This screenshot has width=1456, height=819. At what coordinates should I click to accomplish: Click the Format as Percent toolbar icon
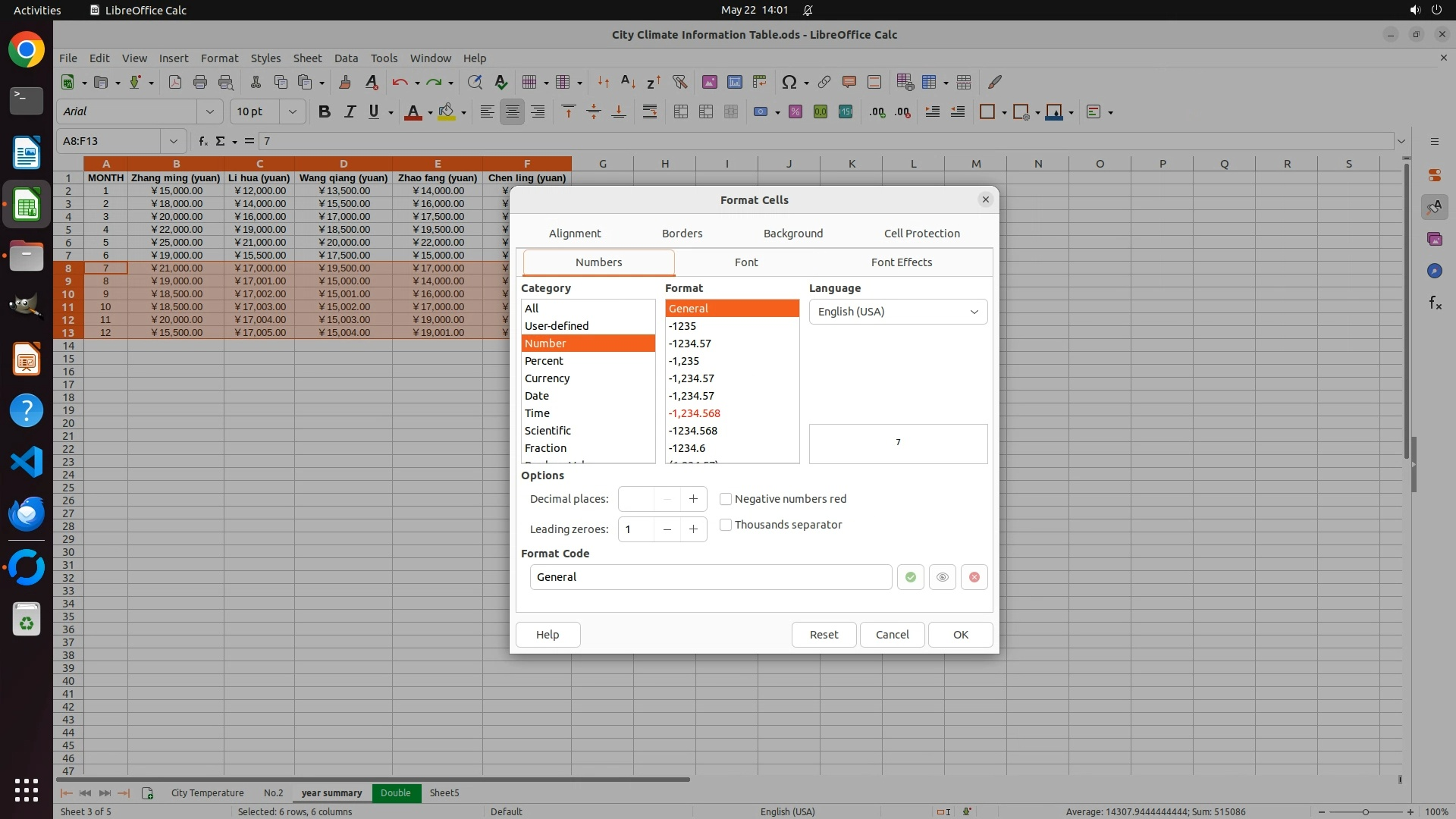[x=795, y=111]
